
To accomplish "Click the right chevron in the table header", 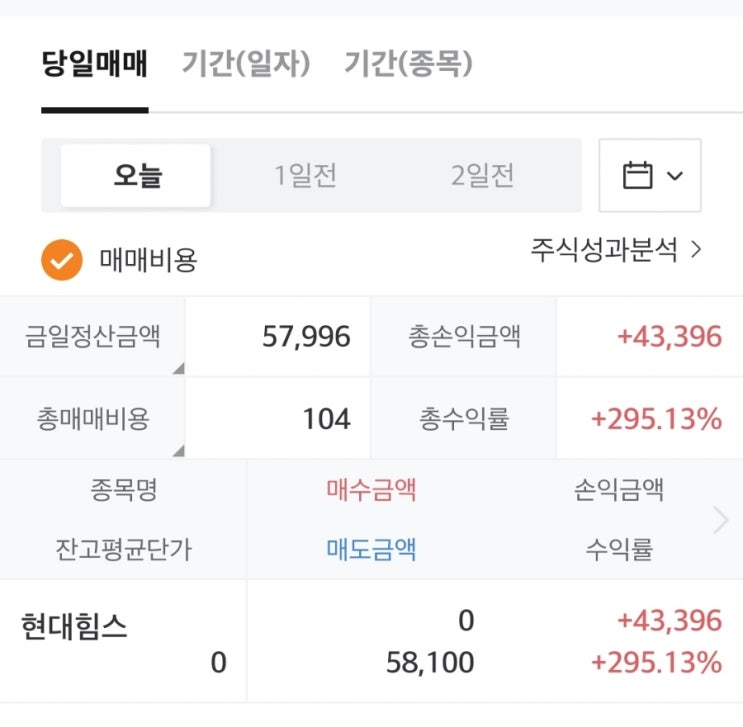I will (x=720, y=519).
